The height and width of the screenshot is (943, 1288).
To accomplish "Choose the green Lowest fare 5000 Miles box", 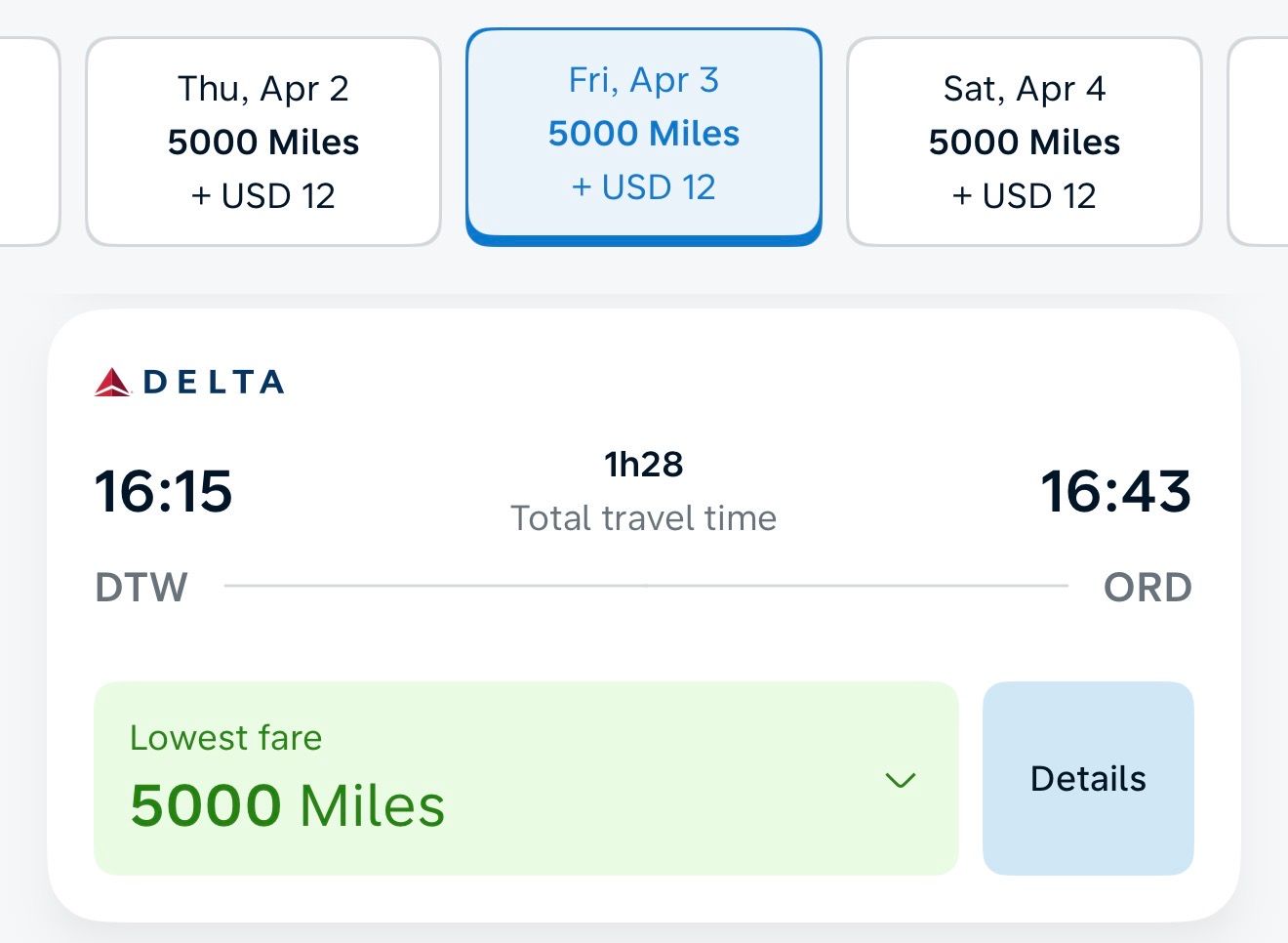I will tap(488, 778).
